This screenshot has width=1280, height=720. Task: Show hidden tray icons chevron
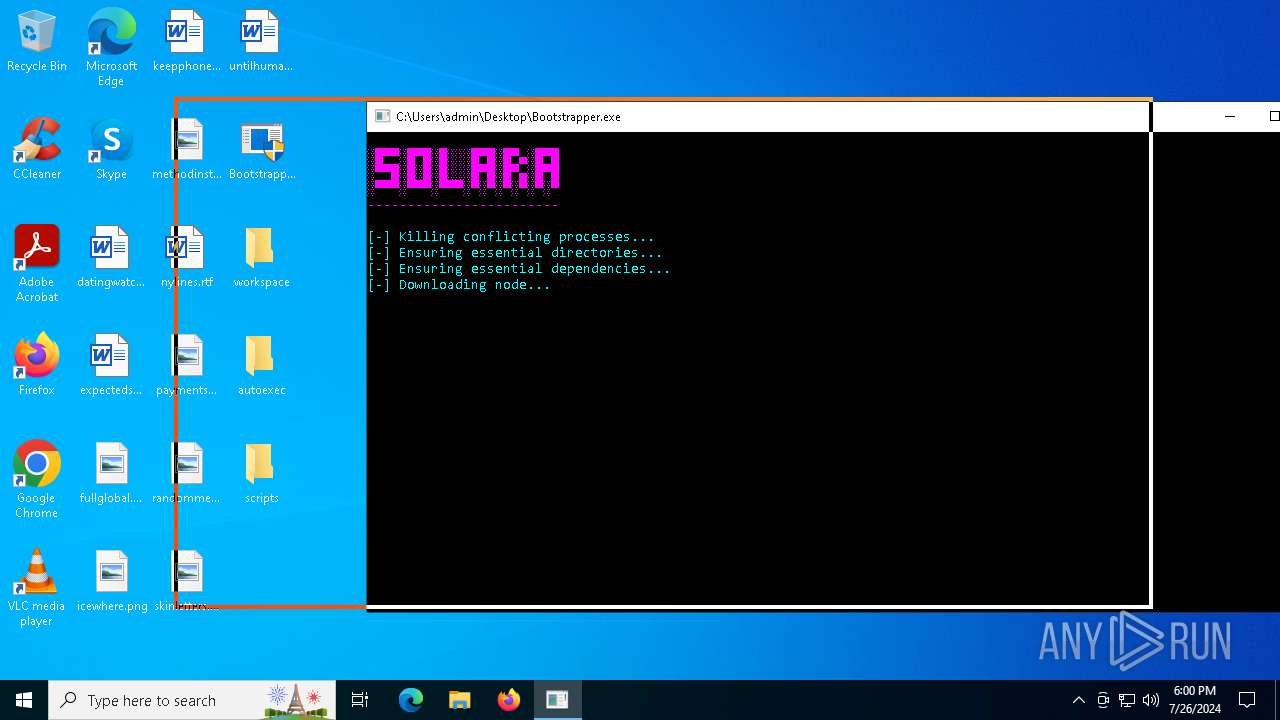[x=1078, y=700]
